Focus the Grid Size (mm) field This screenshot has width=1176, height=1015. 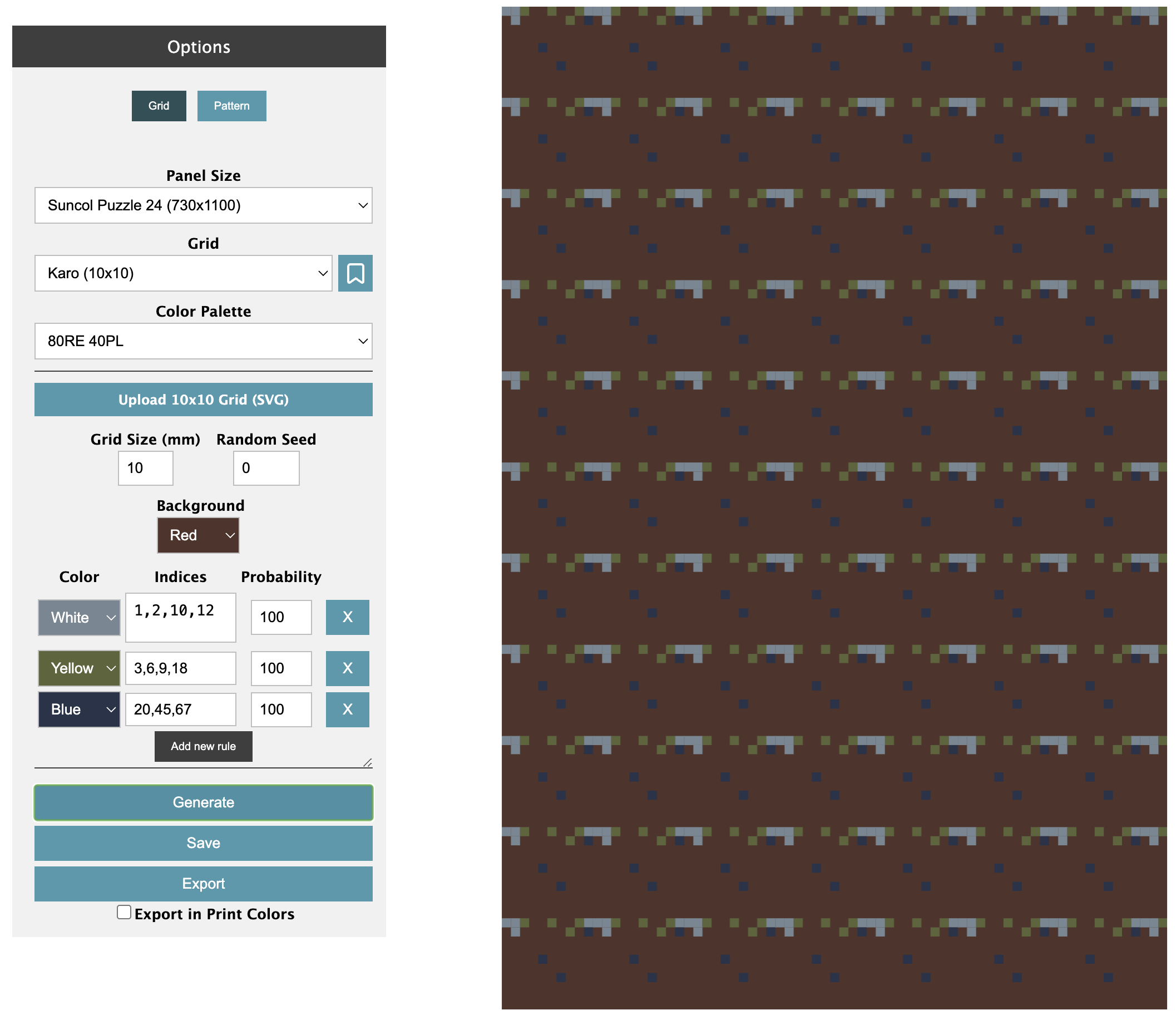pyautogui.click(x=145, y=468)
